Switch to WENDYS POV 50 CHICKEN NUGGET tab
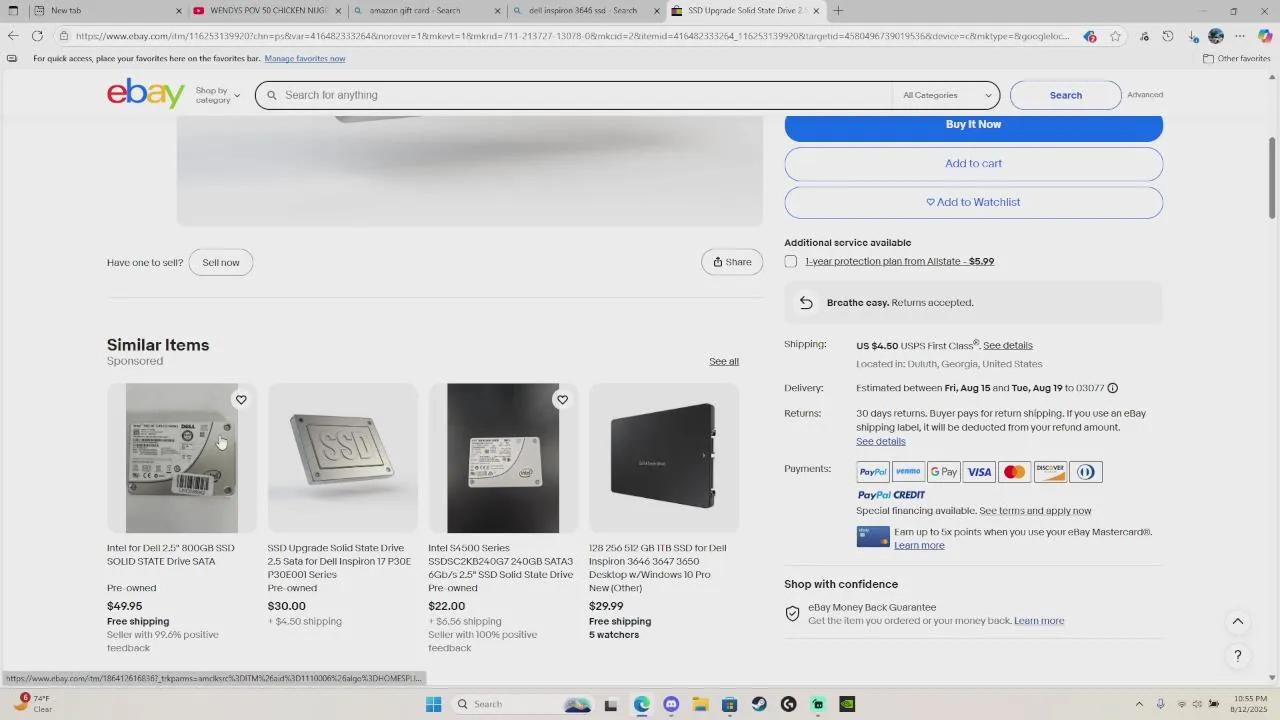 tap(266, 11)
